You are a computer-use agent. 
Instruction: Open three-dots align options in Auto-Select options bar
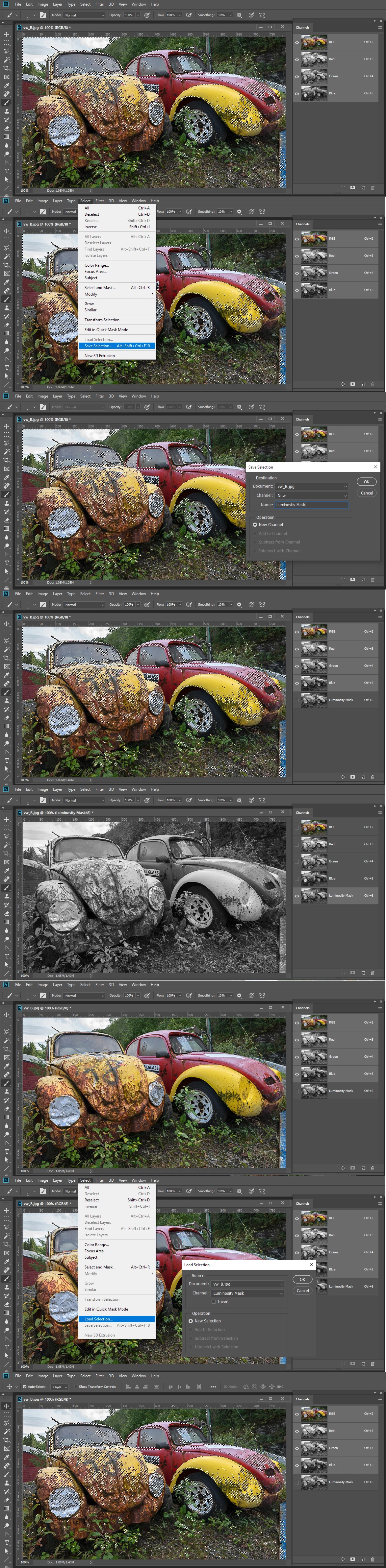[213, 1387]
